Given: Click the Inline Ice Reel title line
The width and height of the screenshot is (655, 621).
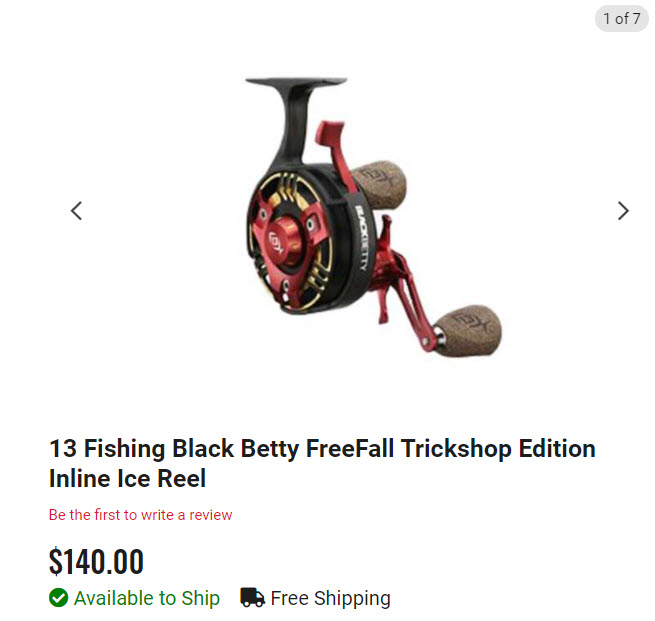Looking at the screenshot, I should (x=127, y=478).
